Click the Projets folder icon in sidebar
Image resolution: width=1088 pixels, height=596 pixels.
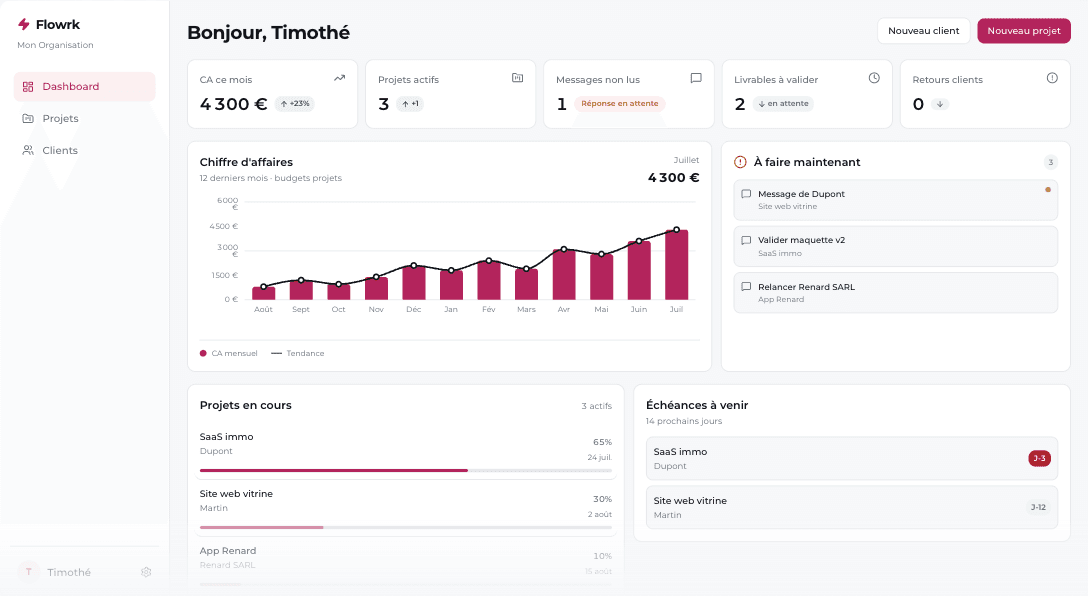click(x=28, y=119)
